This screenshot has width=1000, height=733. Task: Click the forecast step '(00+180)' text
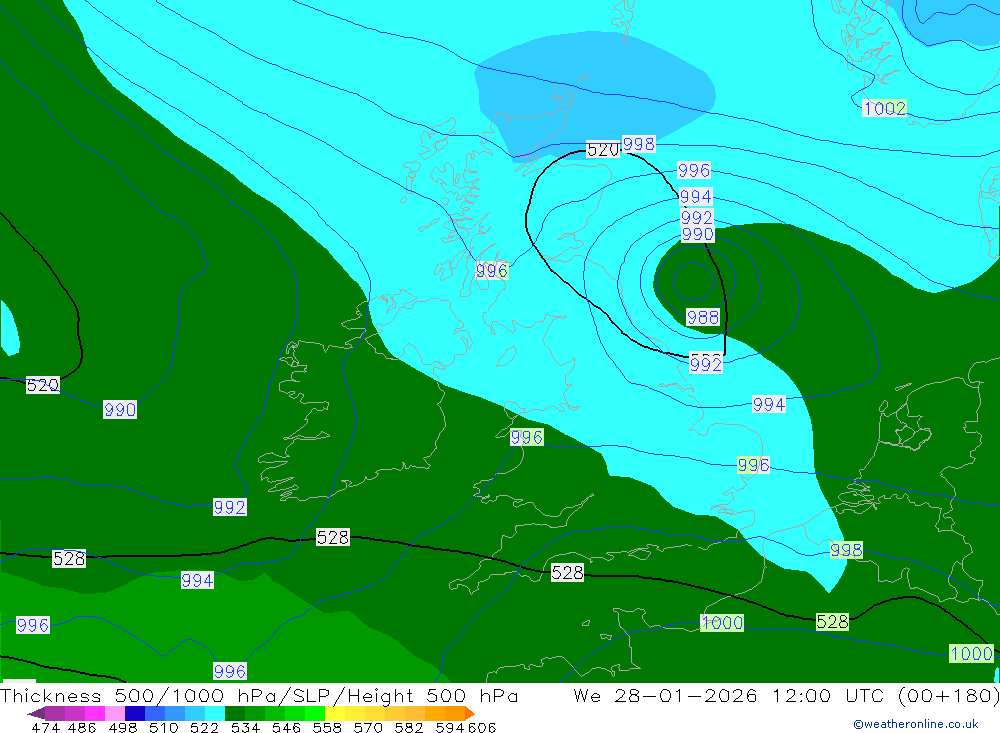pos(948,695)
